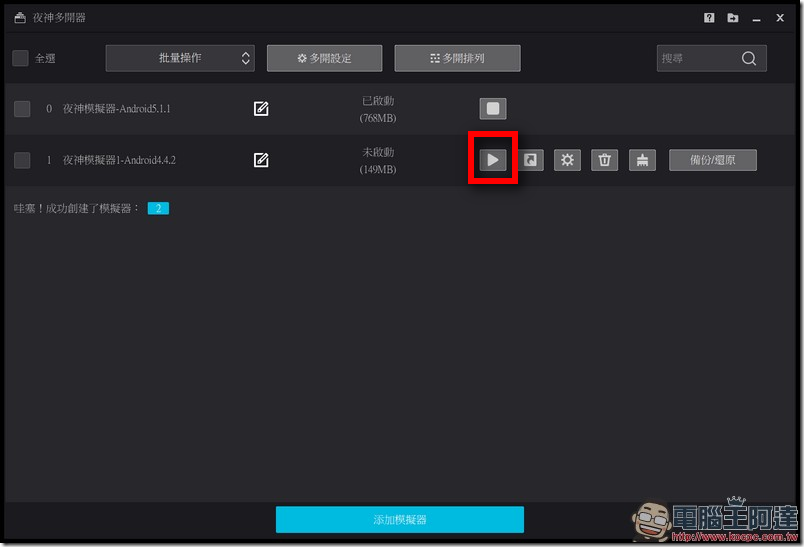Screen dimensions: 804x547
Task: Expand the 批量操作 batch operations dropdown
Action: [180, 58]
